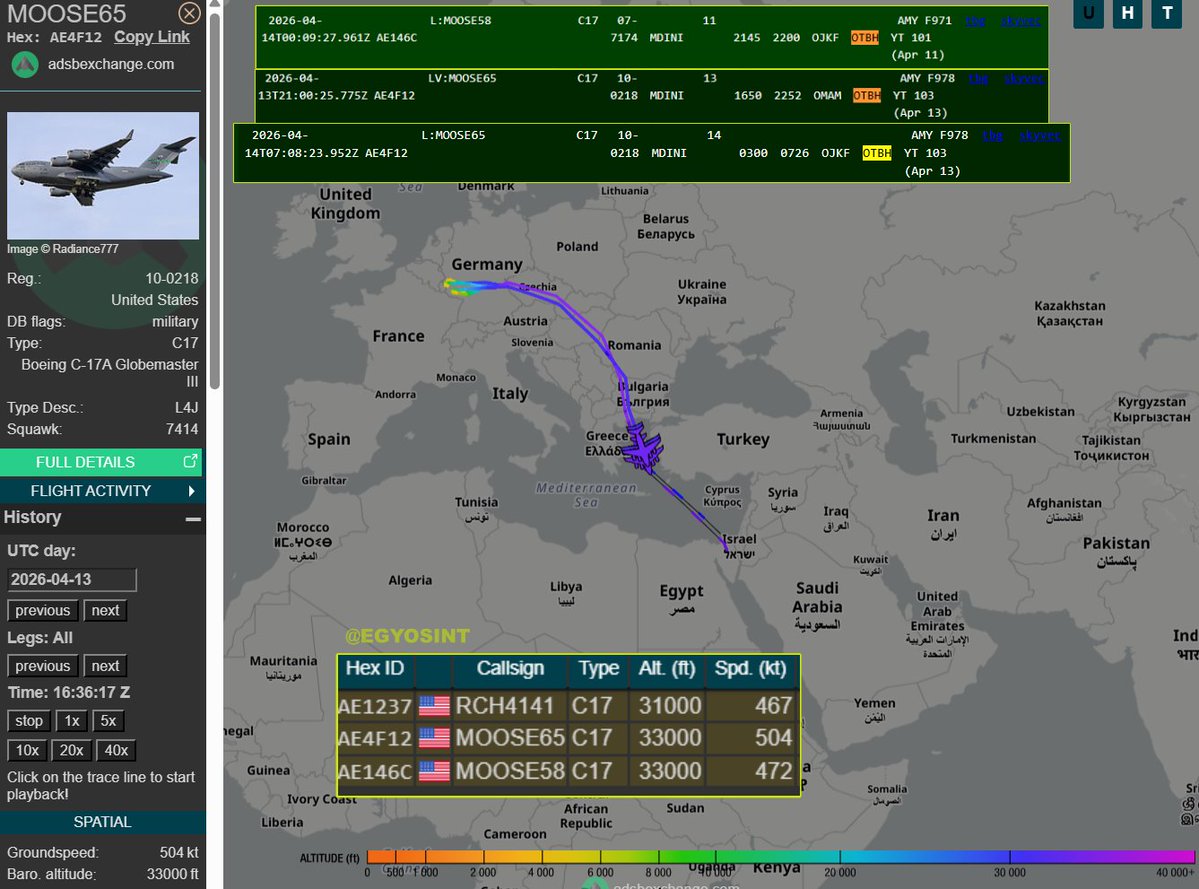Go to previous UTC day
This screenshot has height=889, width=1199.
(x=43, y=610)
